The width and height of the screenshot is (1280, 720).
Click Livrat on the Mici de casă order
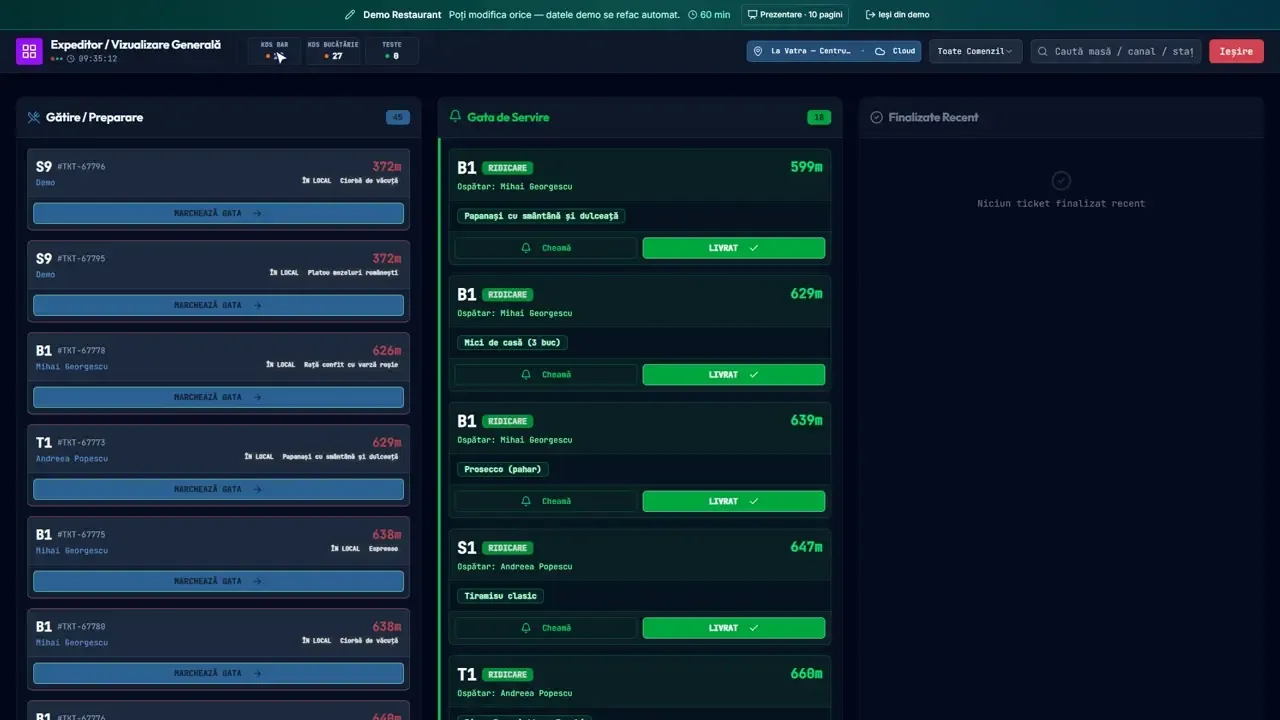pos(734,375)
